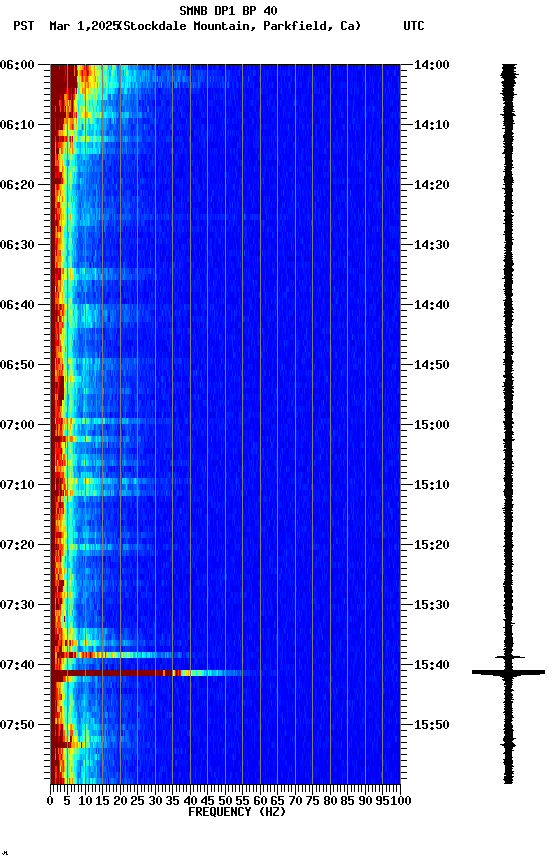
Task: Click the 15:50 UTC time label
Action: pos(432,725)
